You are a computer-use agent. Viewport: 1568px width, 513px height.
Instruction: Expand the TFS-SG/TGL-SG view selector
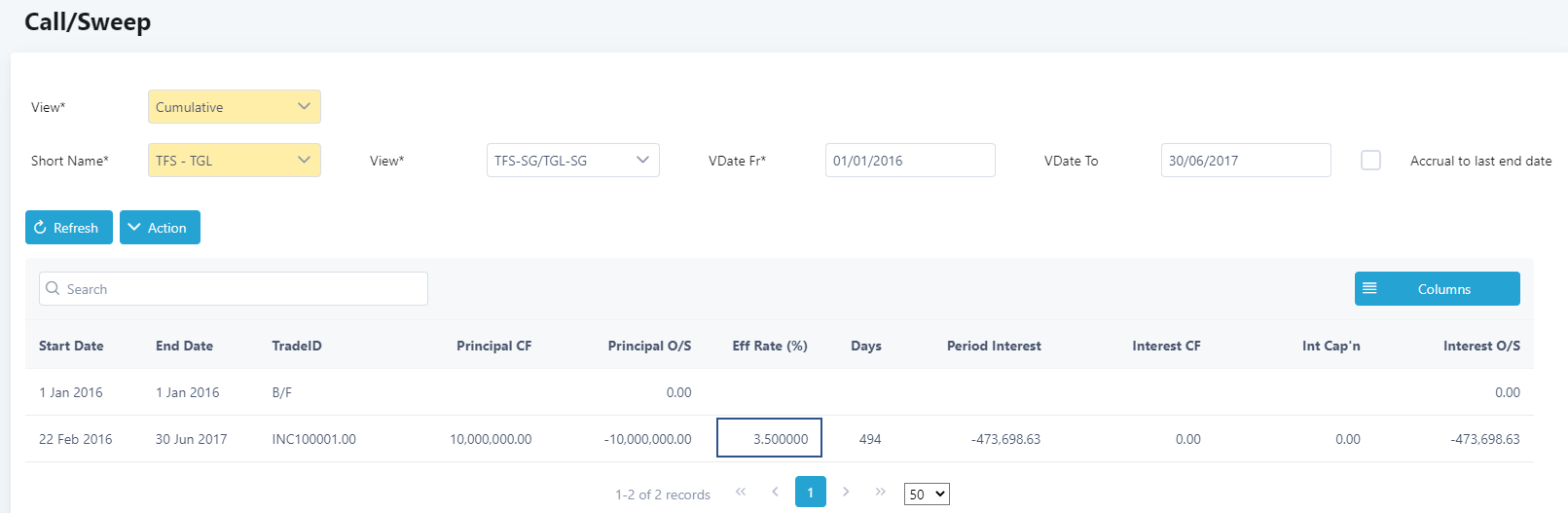573,161
